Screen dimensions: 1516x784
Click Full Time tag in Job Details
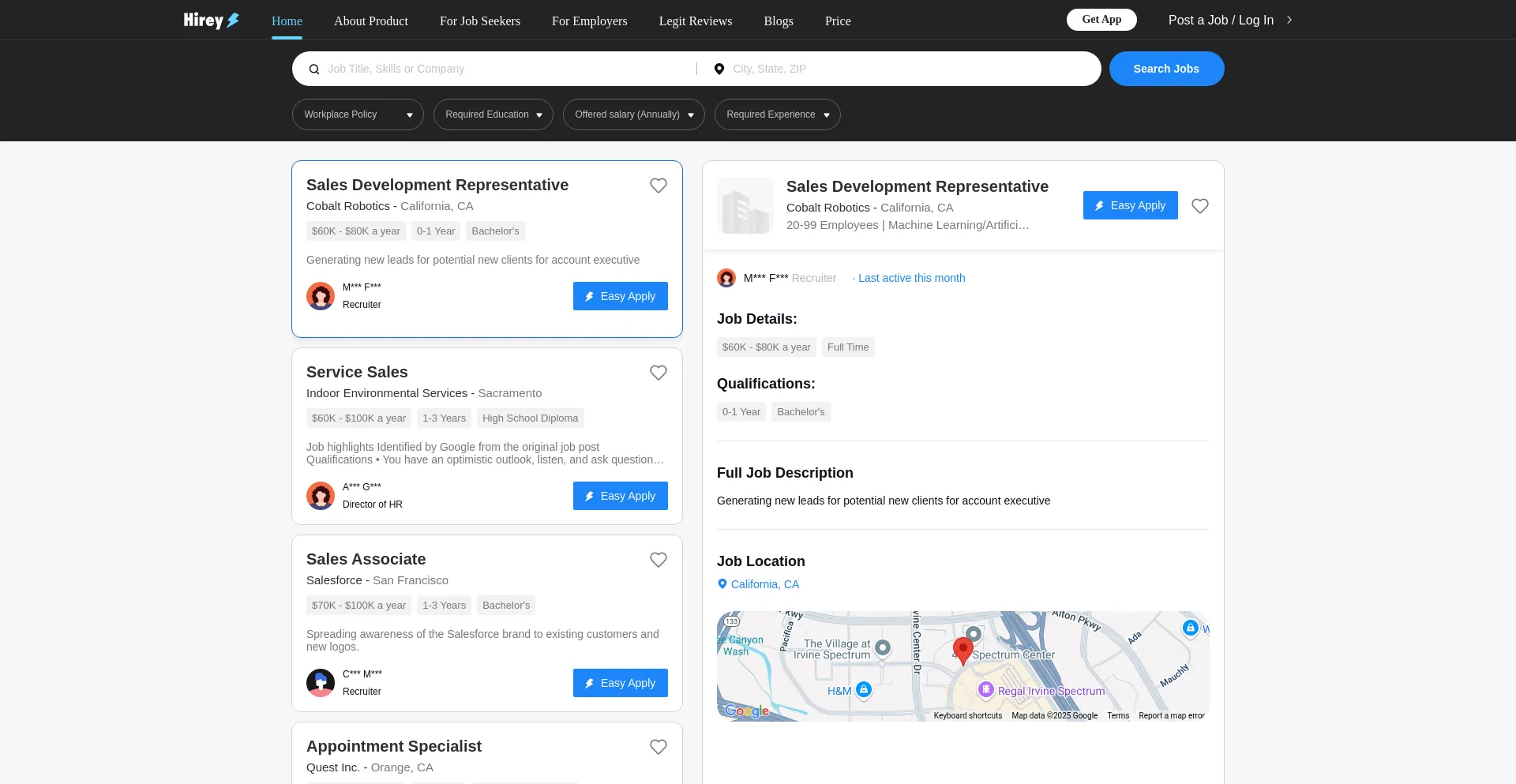[848, 347]
